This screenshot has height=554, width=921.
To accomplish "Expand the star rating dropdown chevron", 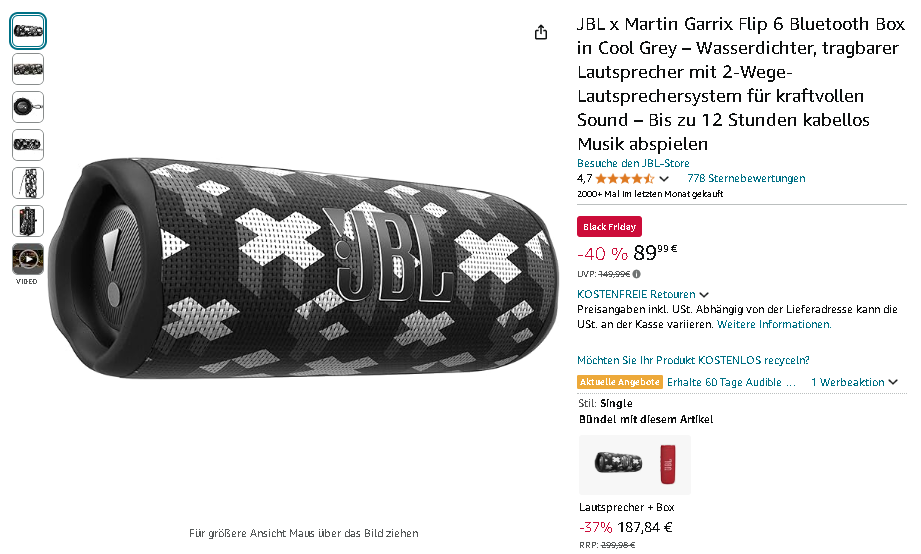I will click(x=664, y=179).
